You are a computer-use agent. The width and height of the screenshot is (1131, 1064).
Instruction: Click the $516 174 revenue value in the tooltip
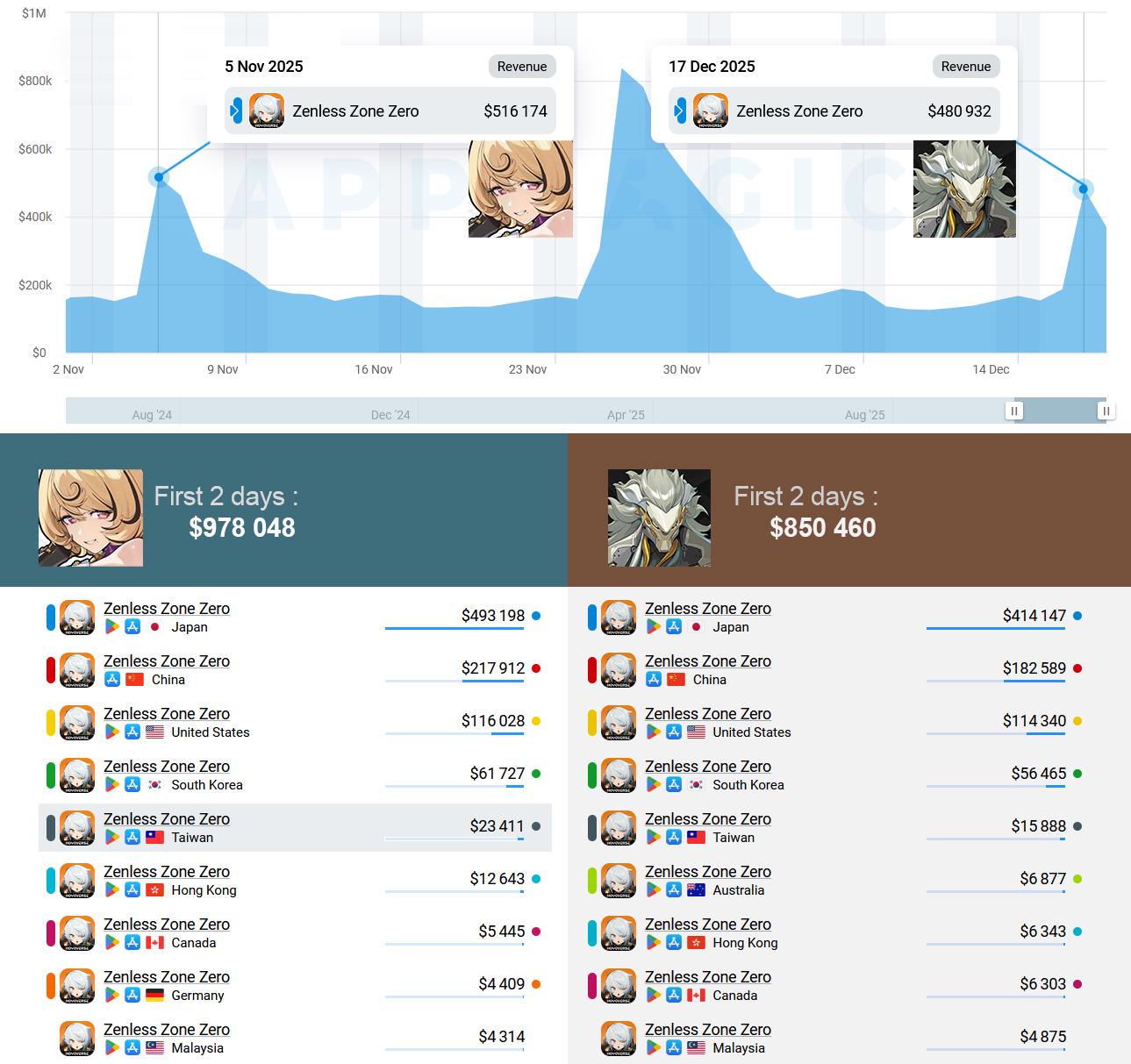point(516,111)
